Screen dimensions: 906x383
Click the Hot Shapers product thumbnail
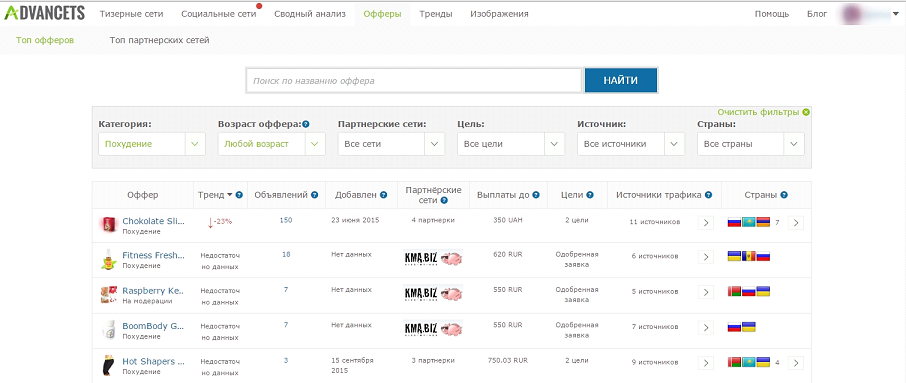coord(108,365)
